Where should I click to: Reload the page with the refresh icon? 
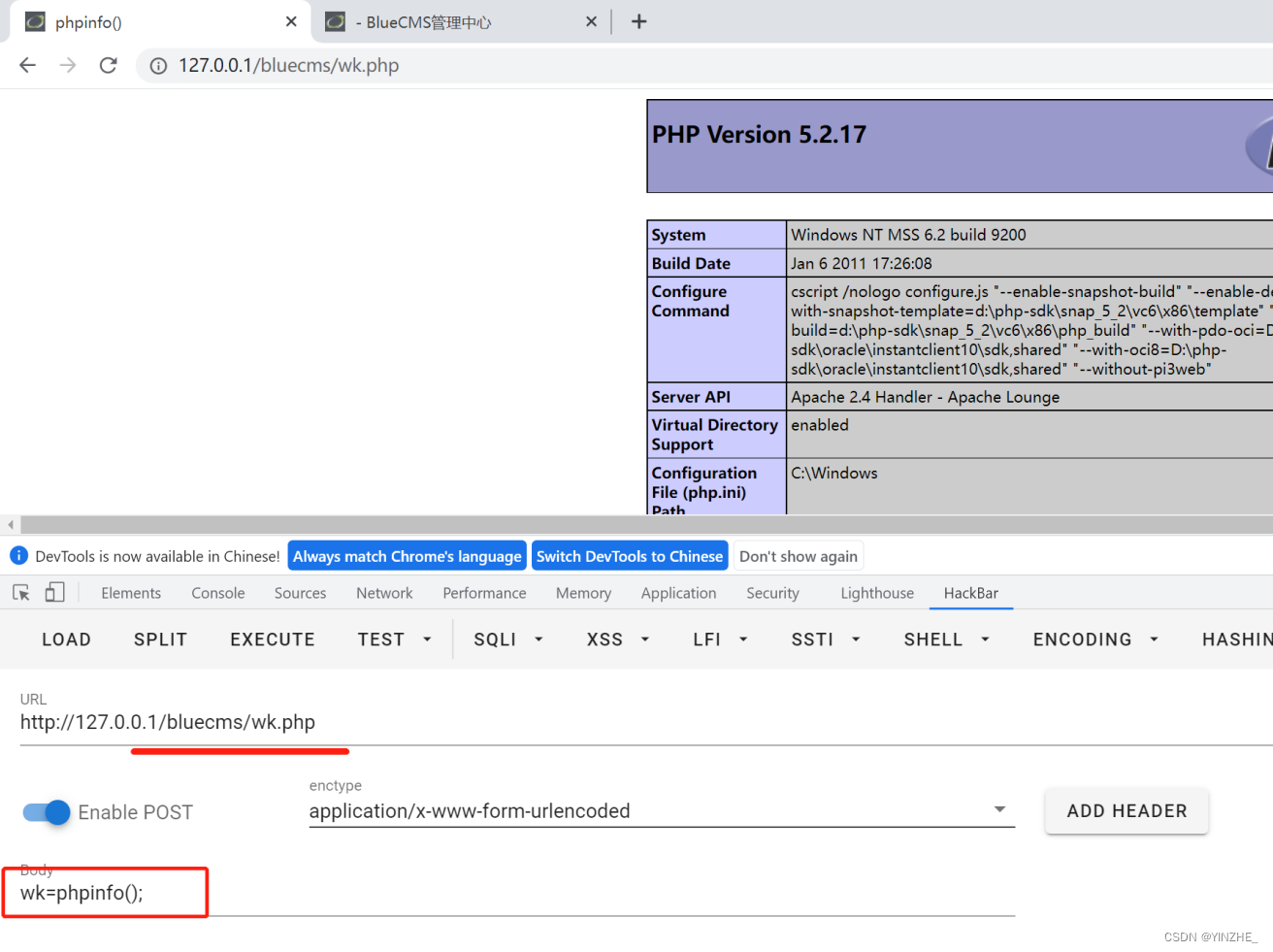tap(109, 65)
